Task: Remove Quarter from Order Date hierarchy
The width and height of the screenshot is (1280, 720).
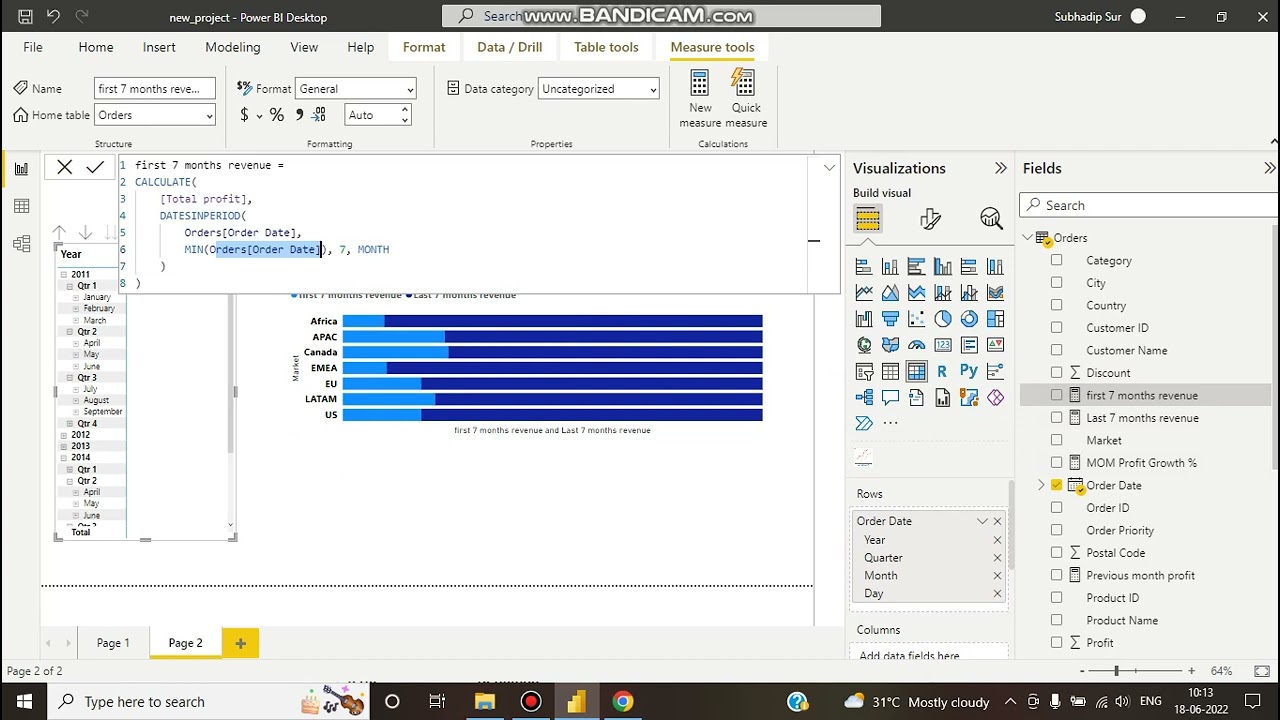Action: click(x=997, y=558)
